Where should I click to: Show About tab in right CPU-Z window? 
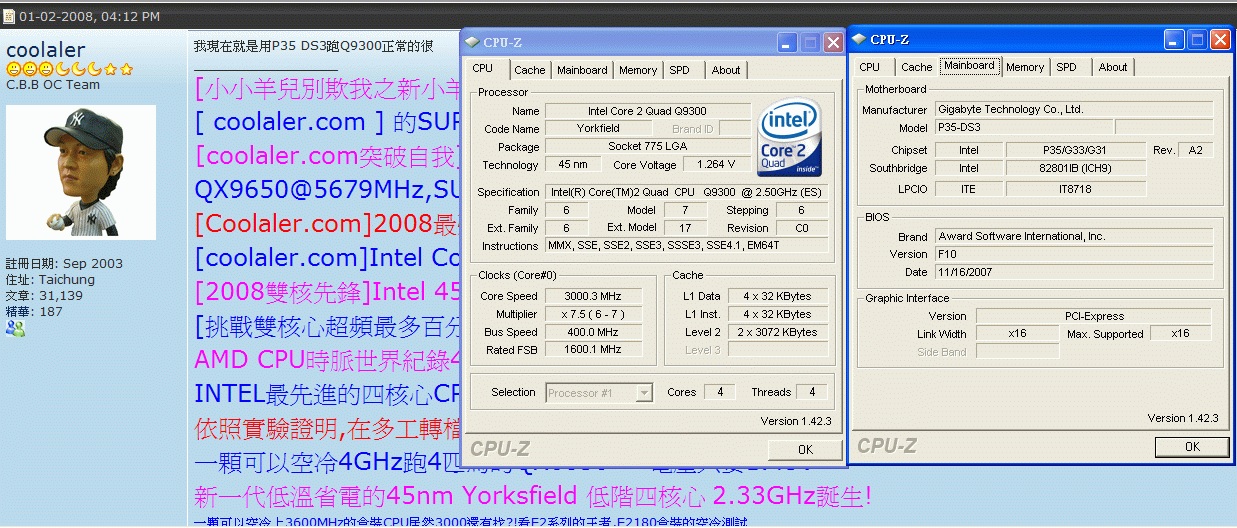click(x=1113, y=67)
